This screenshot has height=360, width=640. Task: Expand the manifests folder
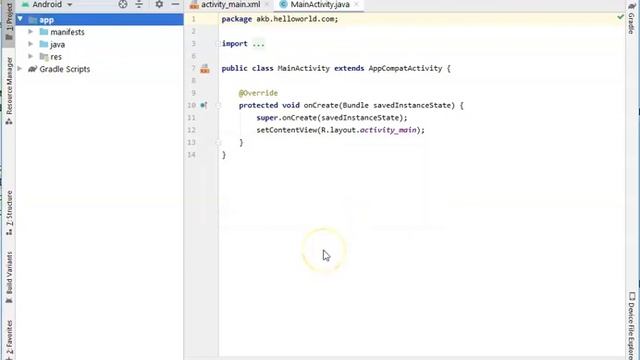pyautogui.click(x=31, y=31)
